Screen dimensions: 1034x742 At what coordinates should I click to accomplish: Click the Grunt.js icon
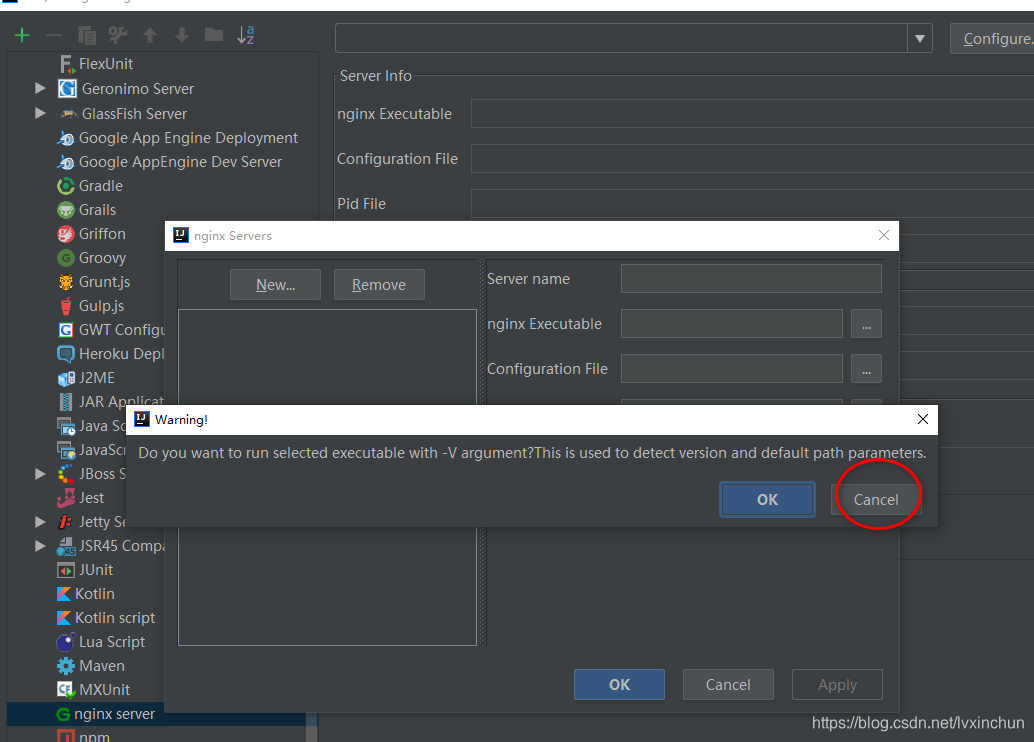(x=65, y=282)
